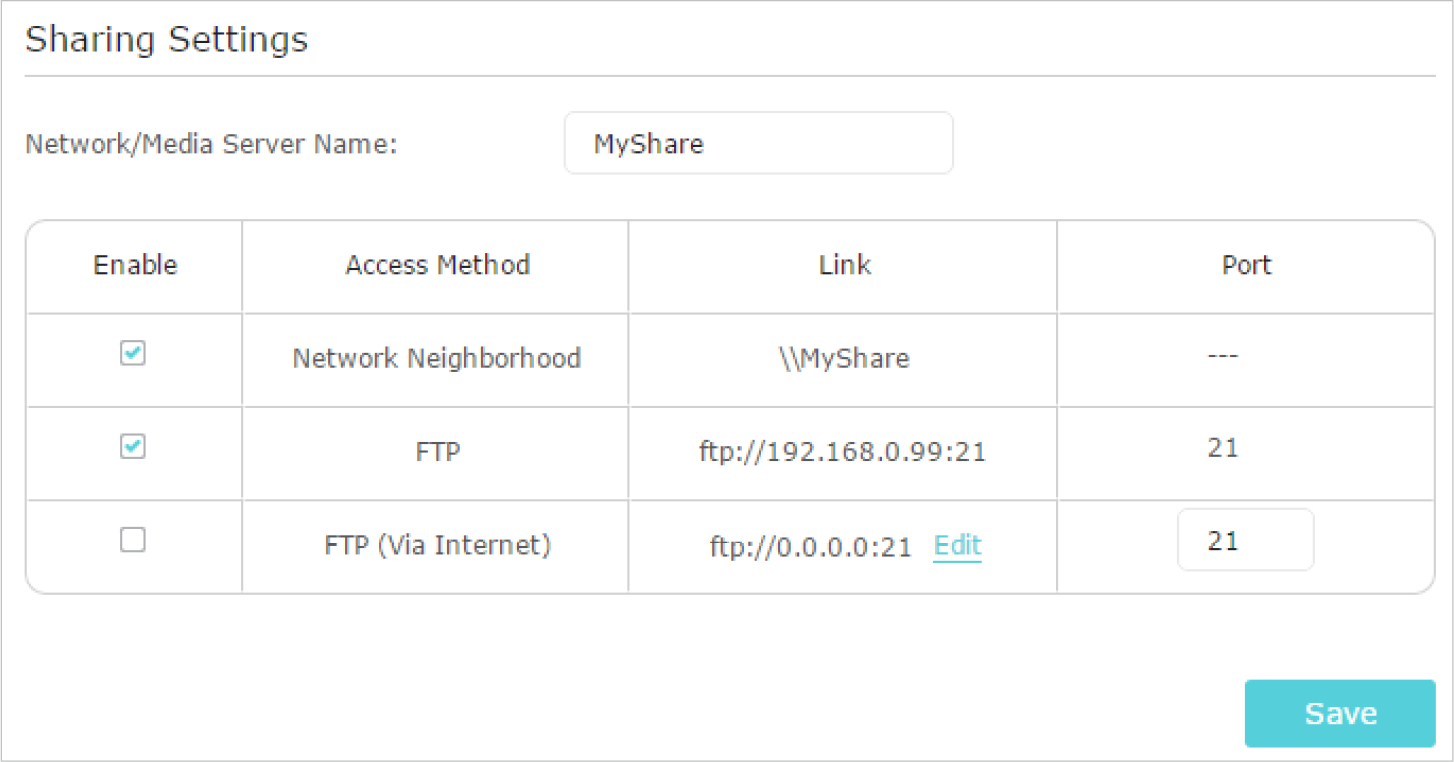1454x762 pixels.
Task: Select the FTP access method label
Action: coord(438,452)
